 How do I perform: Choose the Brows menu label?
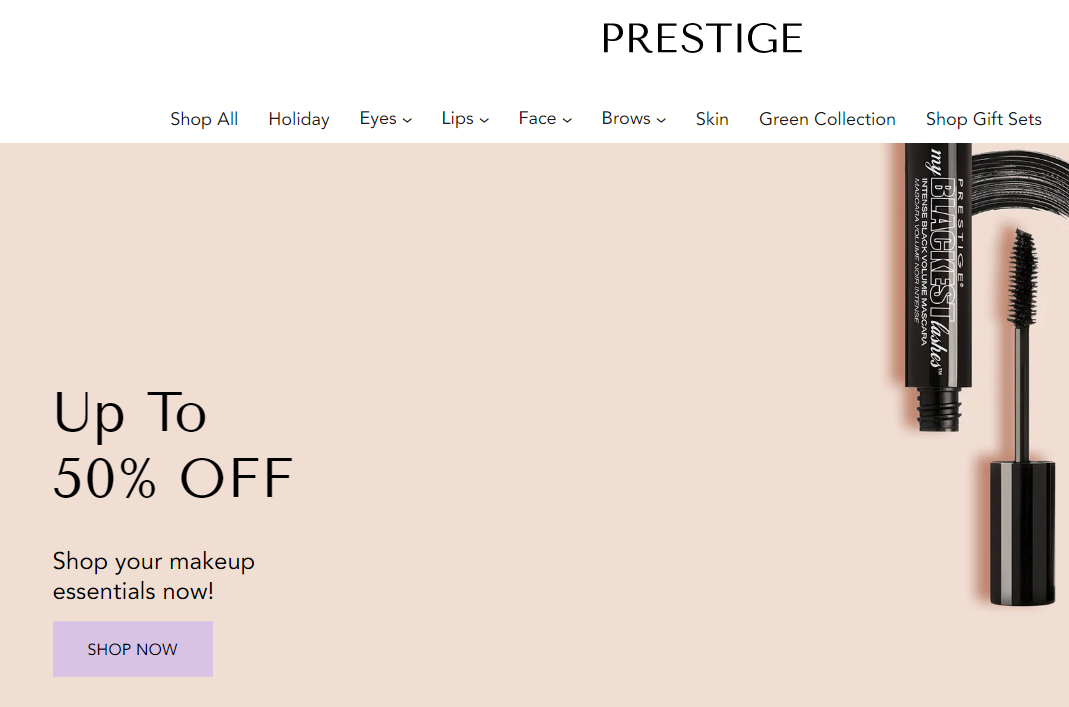point(626,119)
